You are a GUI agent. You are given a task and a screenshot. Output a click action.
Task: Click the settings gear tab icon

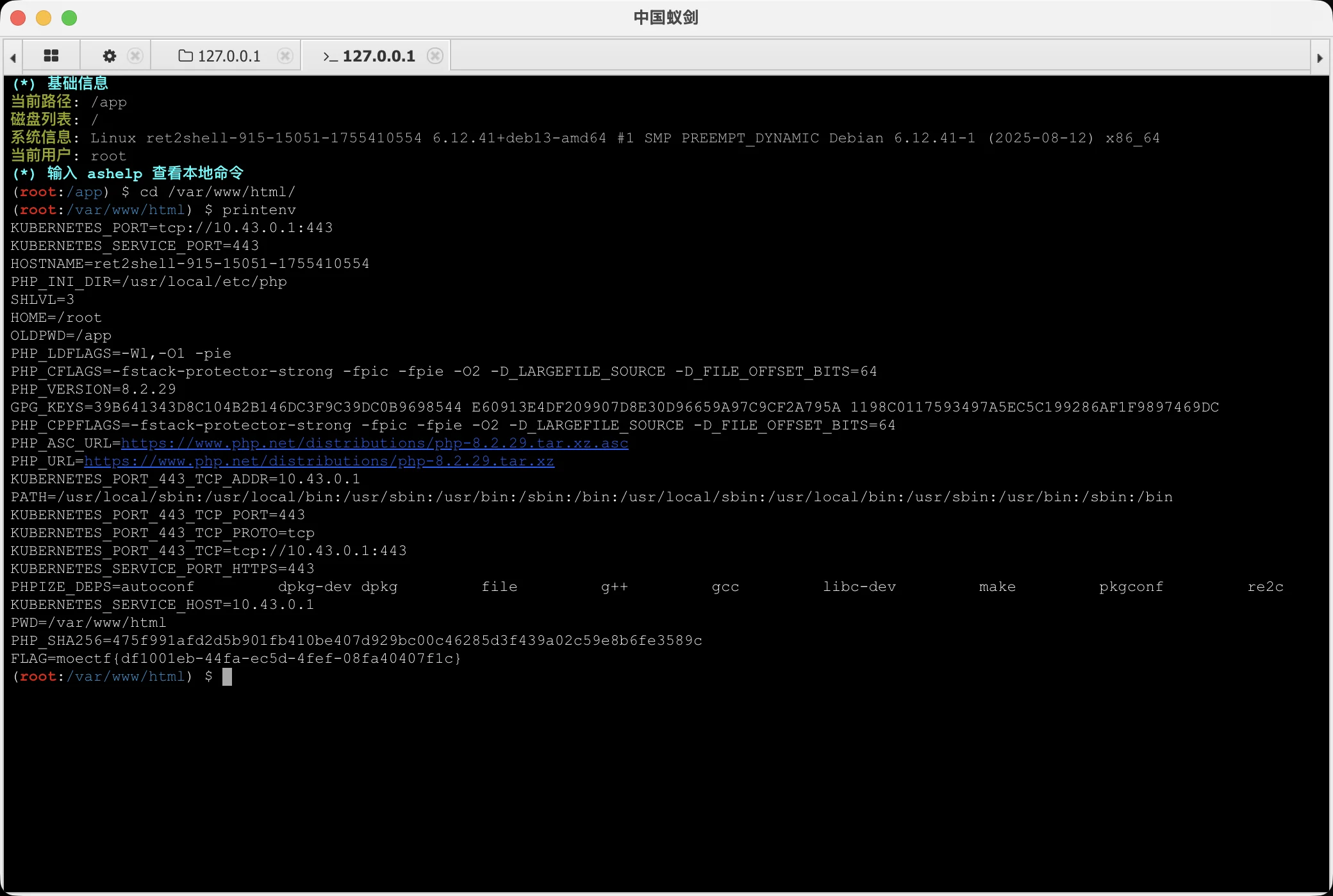(x=110, y=56)
